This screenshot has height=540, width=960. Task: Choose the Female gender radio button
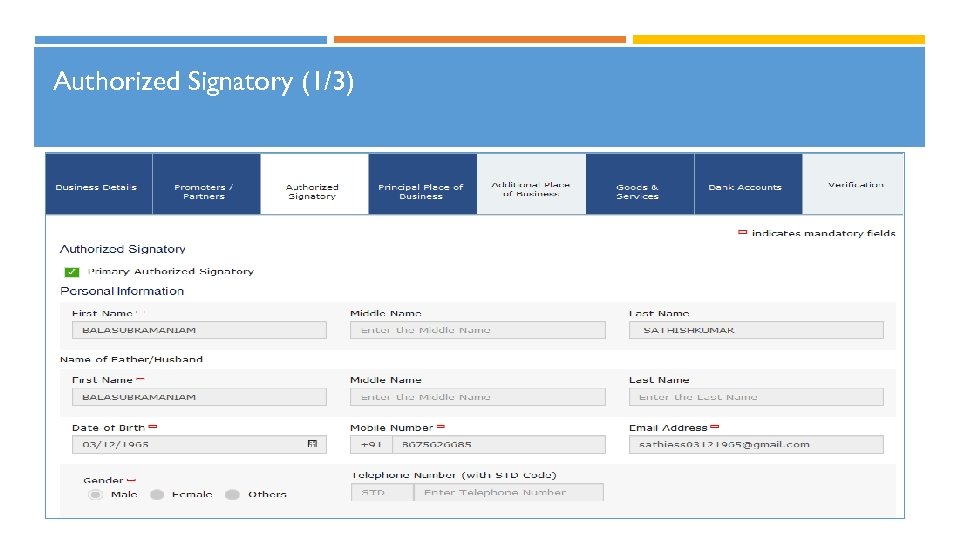coord(157,495)
